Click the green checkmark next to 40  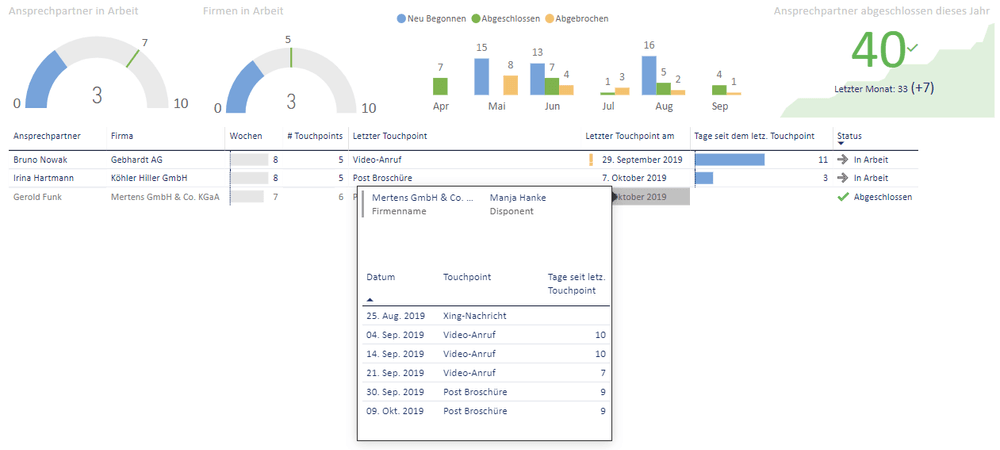point(911,47)
